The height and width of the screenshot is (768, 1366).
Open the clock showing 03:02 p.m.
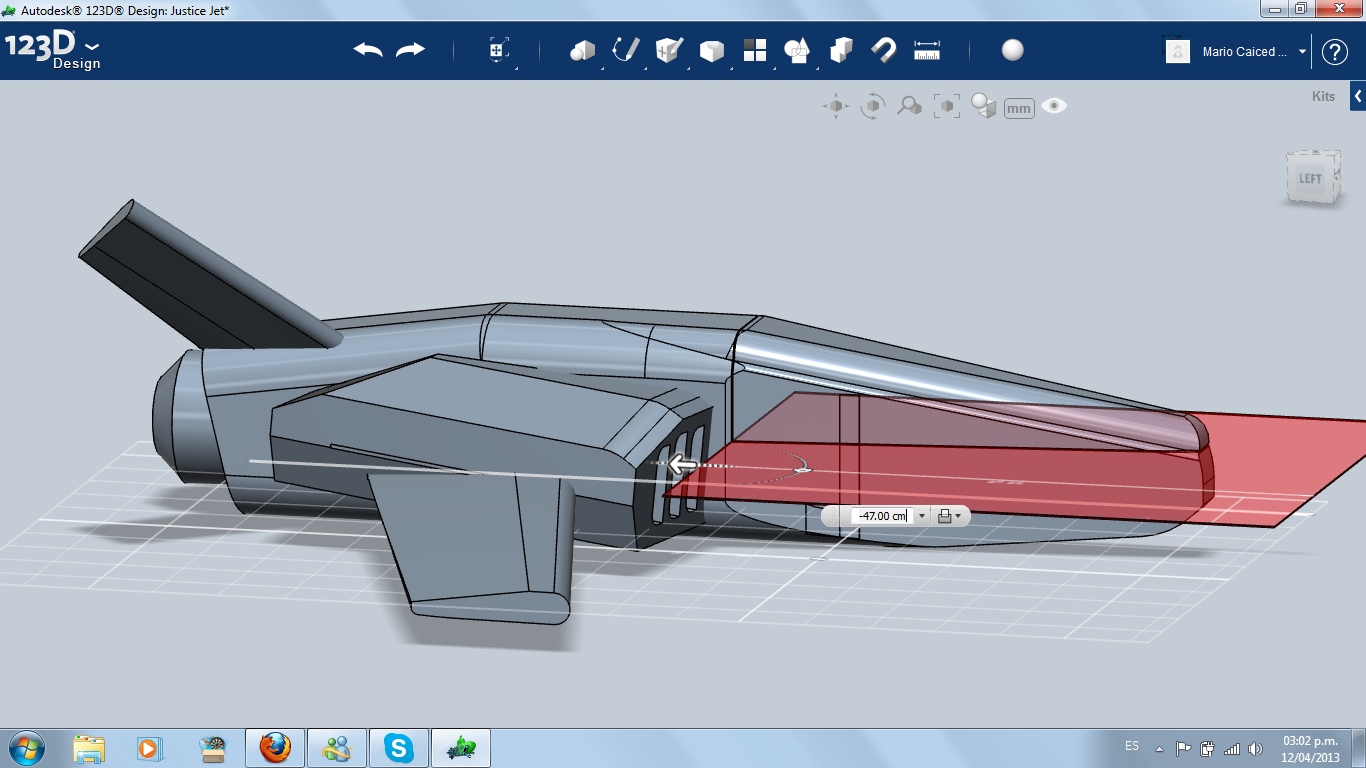[x=1310, y=748]
